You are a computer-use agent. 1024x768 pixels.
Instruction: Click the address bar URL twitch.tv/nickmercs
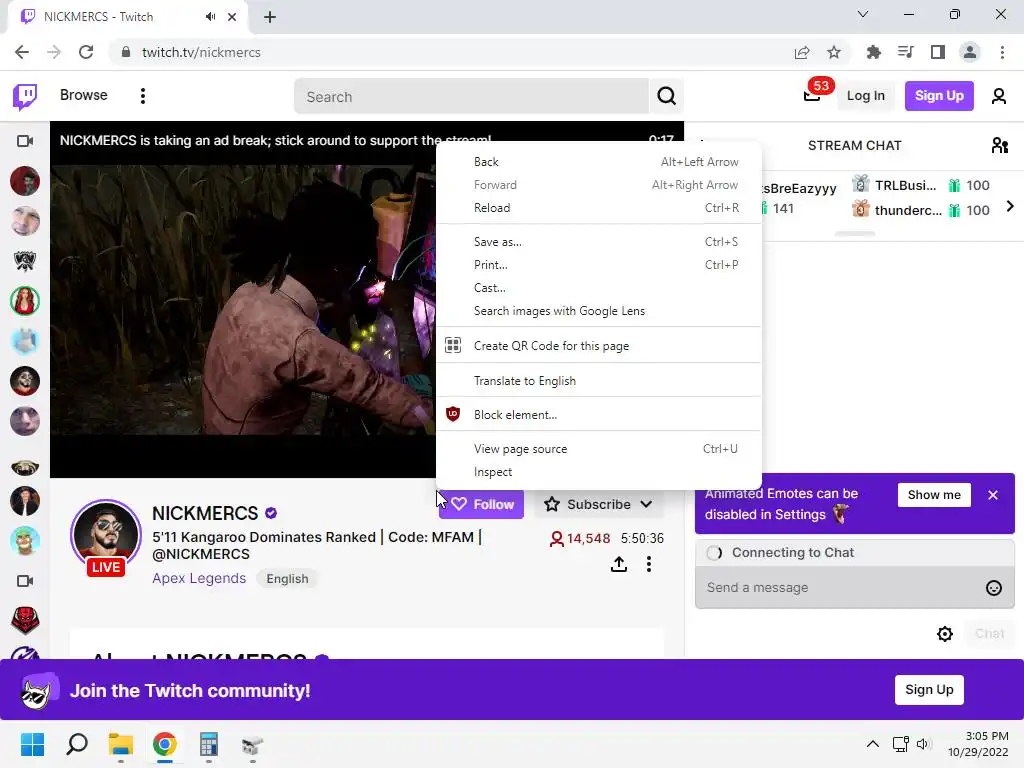pos(201,52)
